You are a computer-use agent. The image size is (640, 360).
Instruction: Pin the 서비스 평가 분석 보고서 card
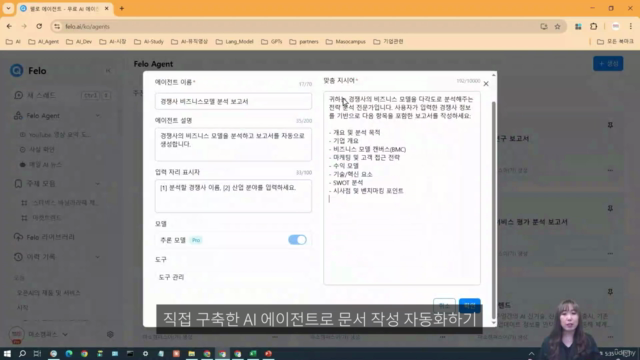[x=610, y=209]
